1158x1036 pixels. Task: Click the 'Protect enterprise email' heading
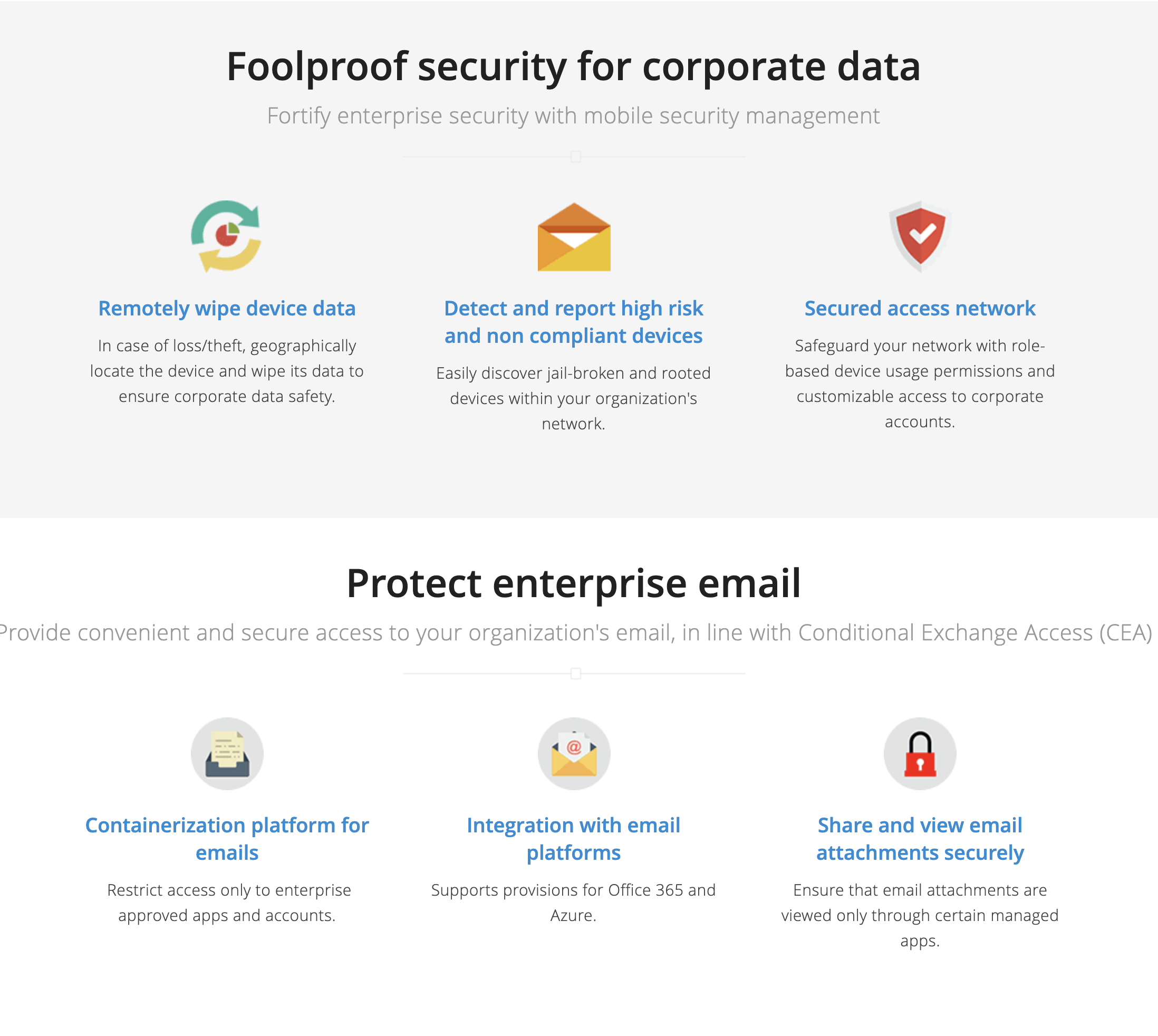(574, 583)
